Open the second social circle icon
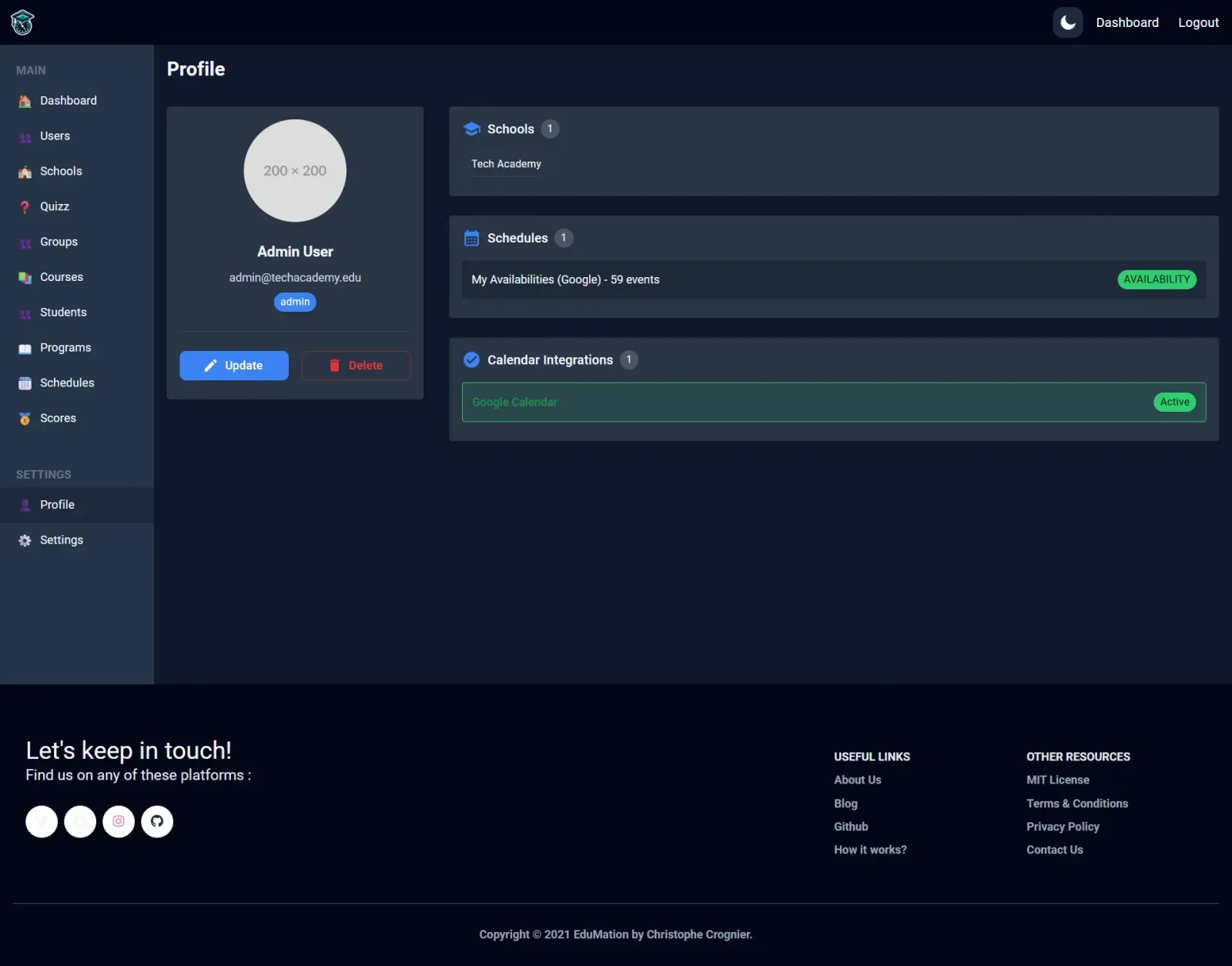The image size is (1232, 966). [x=80, y=821]
